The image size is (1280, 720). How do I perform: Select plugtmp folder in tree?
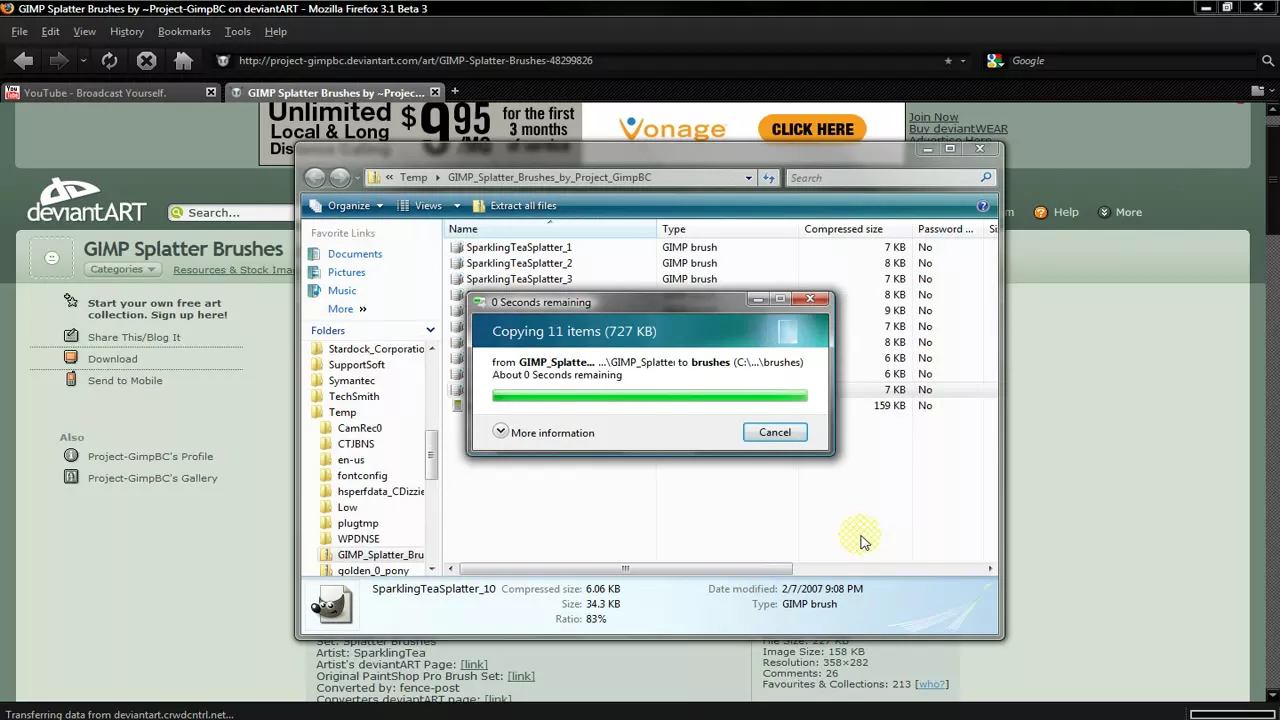click(x=357, y=523)
